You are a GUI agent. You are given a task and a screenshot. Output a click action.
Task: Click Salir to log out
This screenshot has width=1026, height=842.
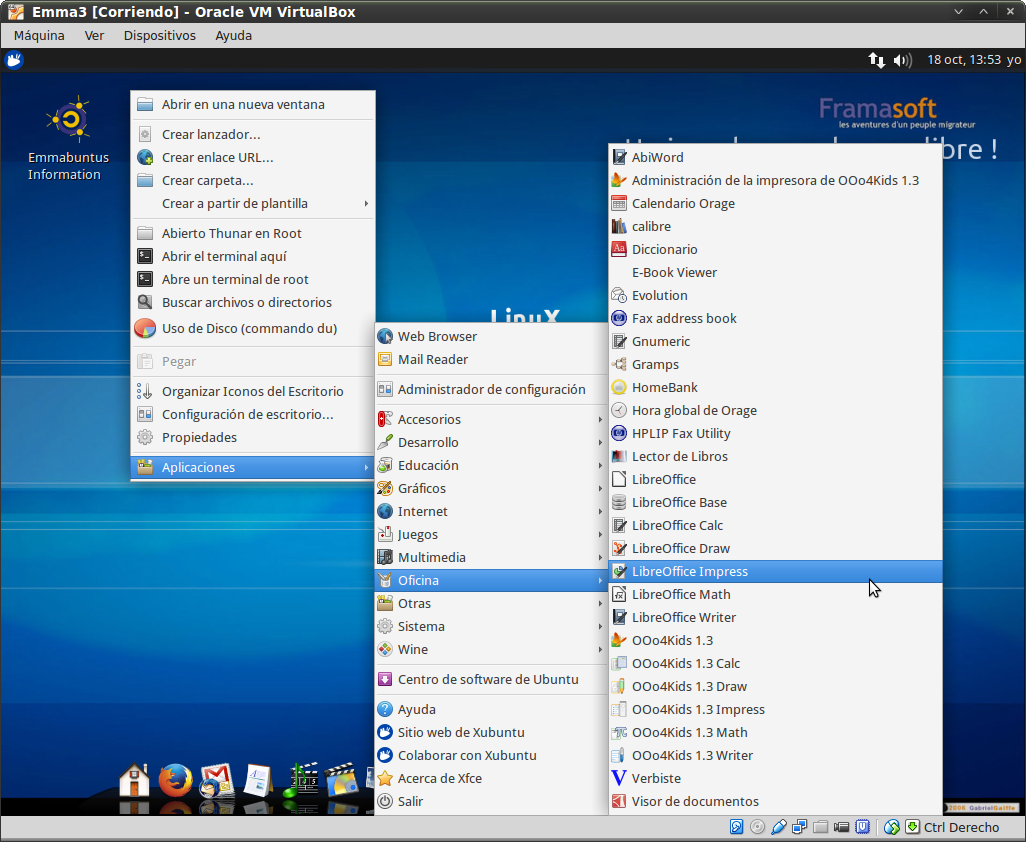click(410, 801)
